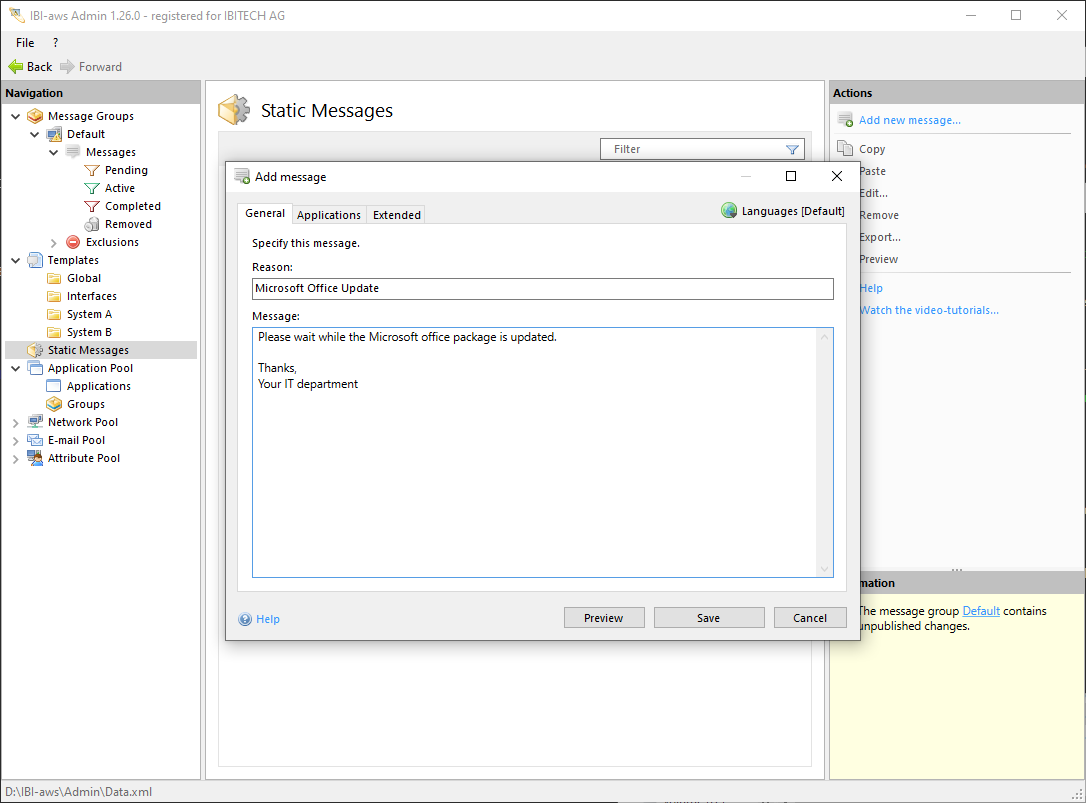Click the Network Pool icon
Screen dimensions: 1086x803
pos(36,422)
